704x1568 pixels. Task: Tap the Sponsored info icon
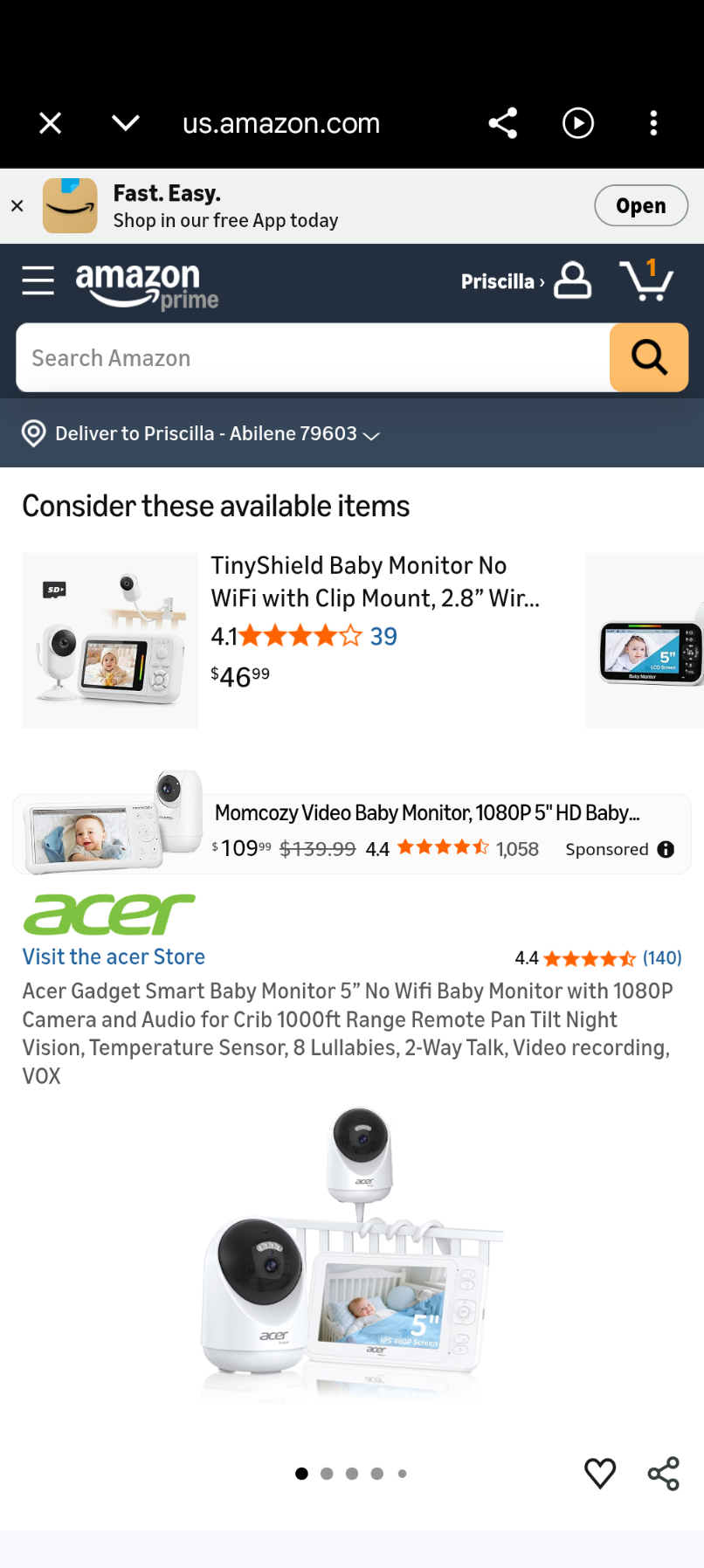[666, 849]
